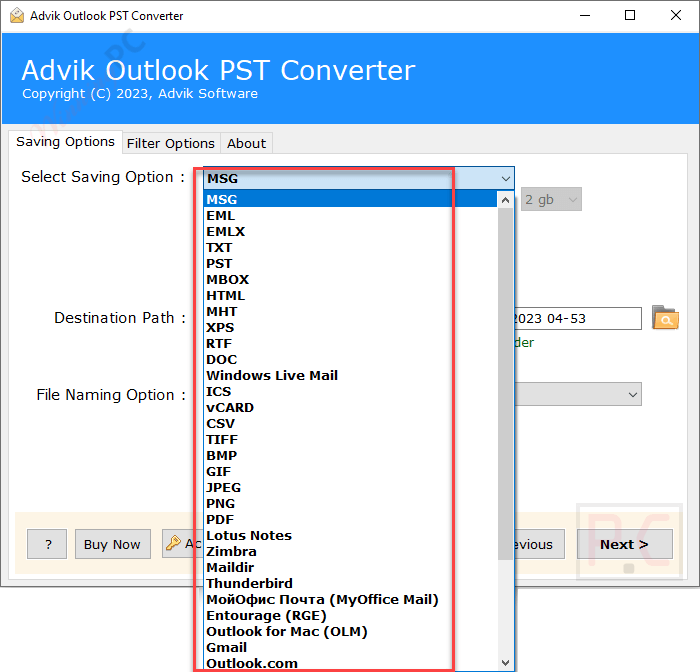The height and width of the screenshot is (672, 700).
Task: Select Zimbra in the dropdown
Action: (x=350, y=551)
